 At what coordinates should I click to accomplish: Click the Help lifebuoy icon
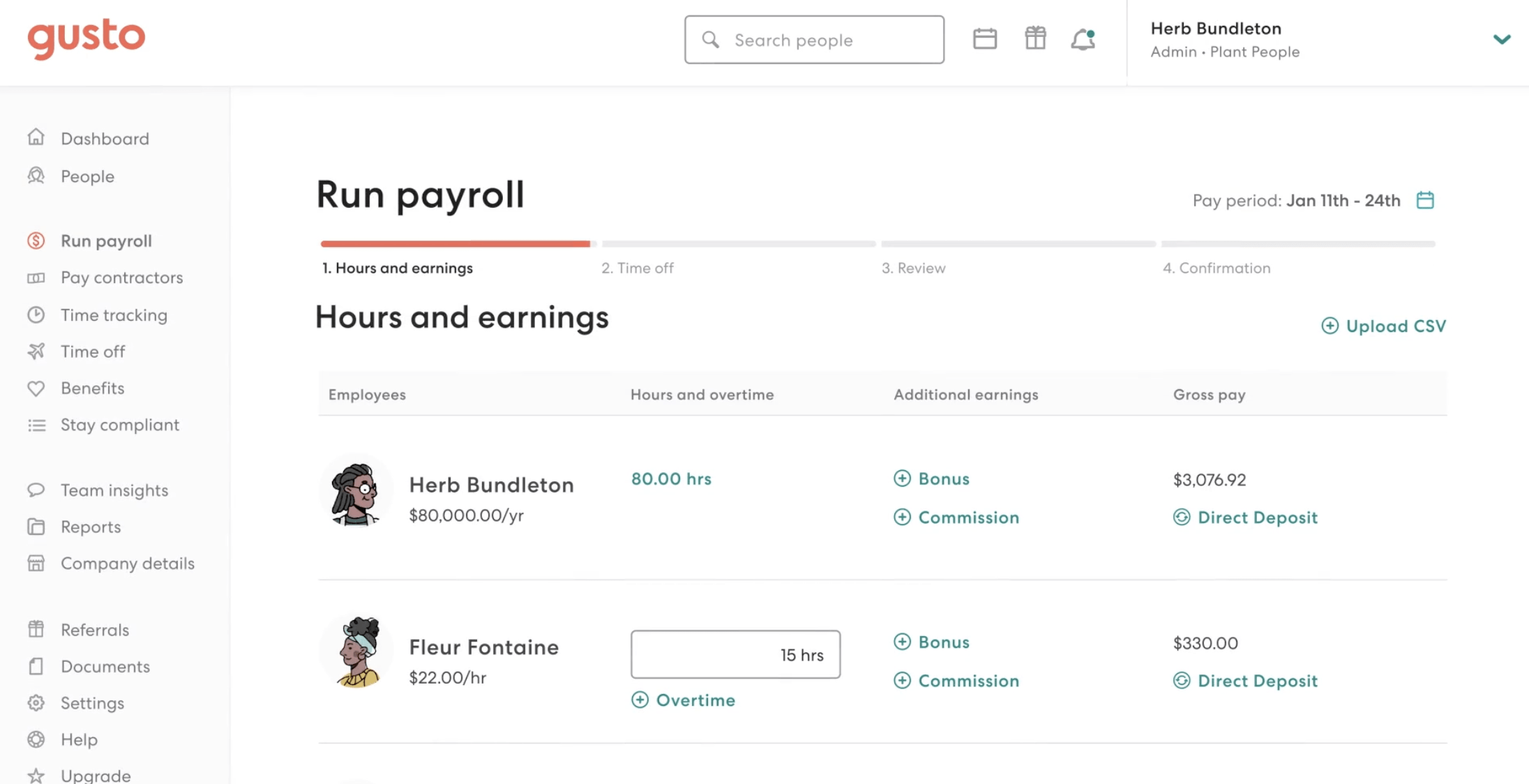point(36,739)
